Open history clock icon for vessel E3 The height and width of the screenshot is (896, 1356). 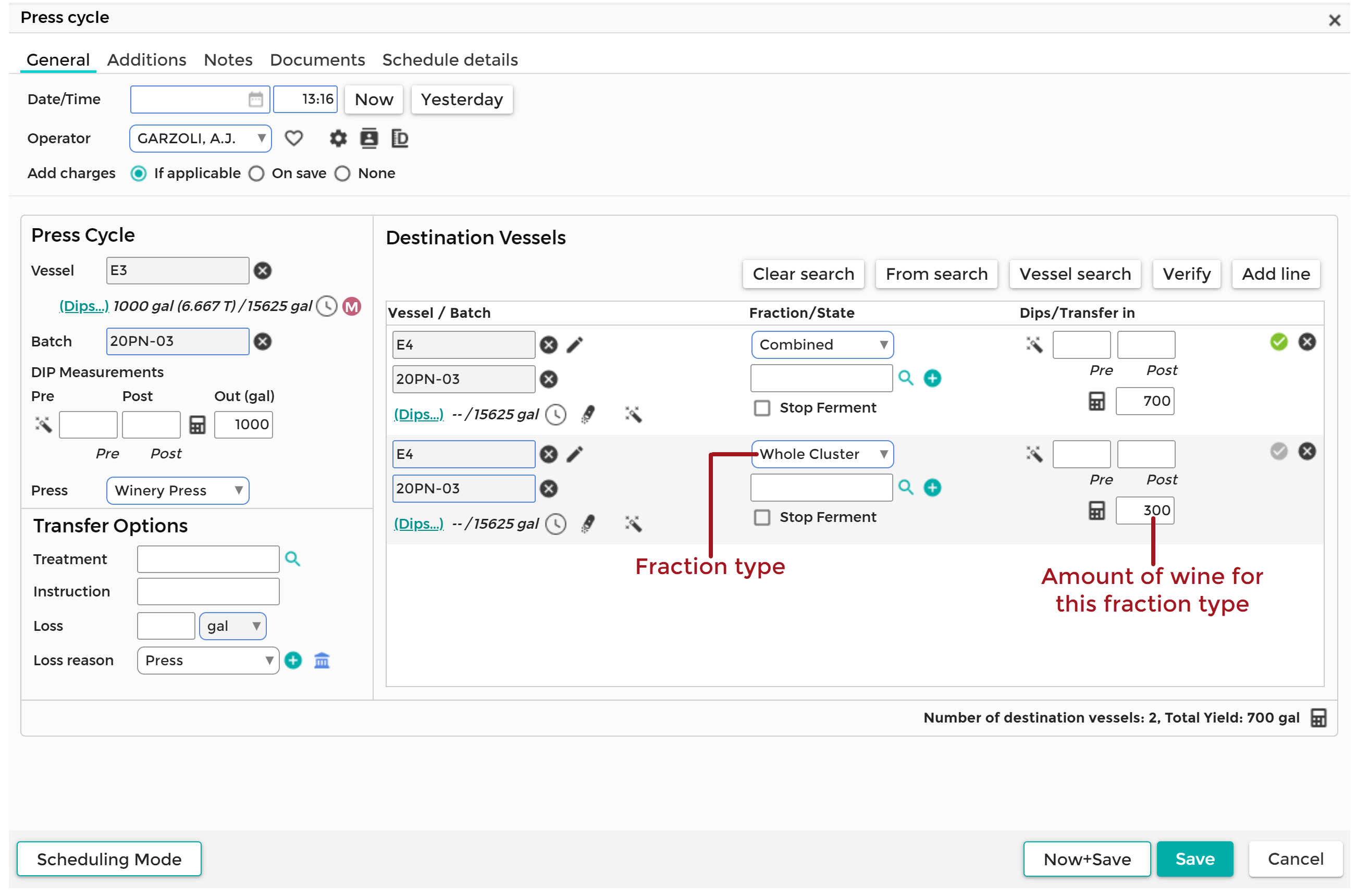pos(327,306)
